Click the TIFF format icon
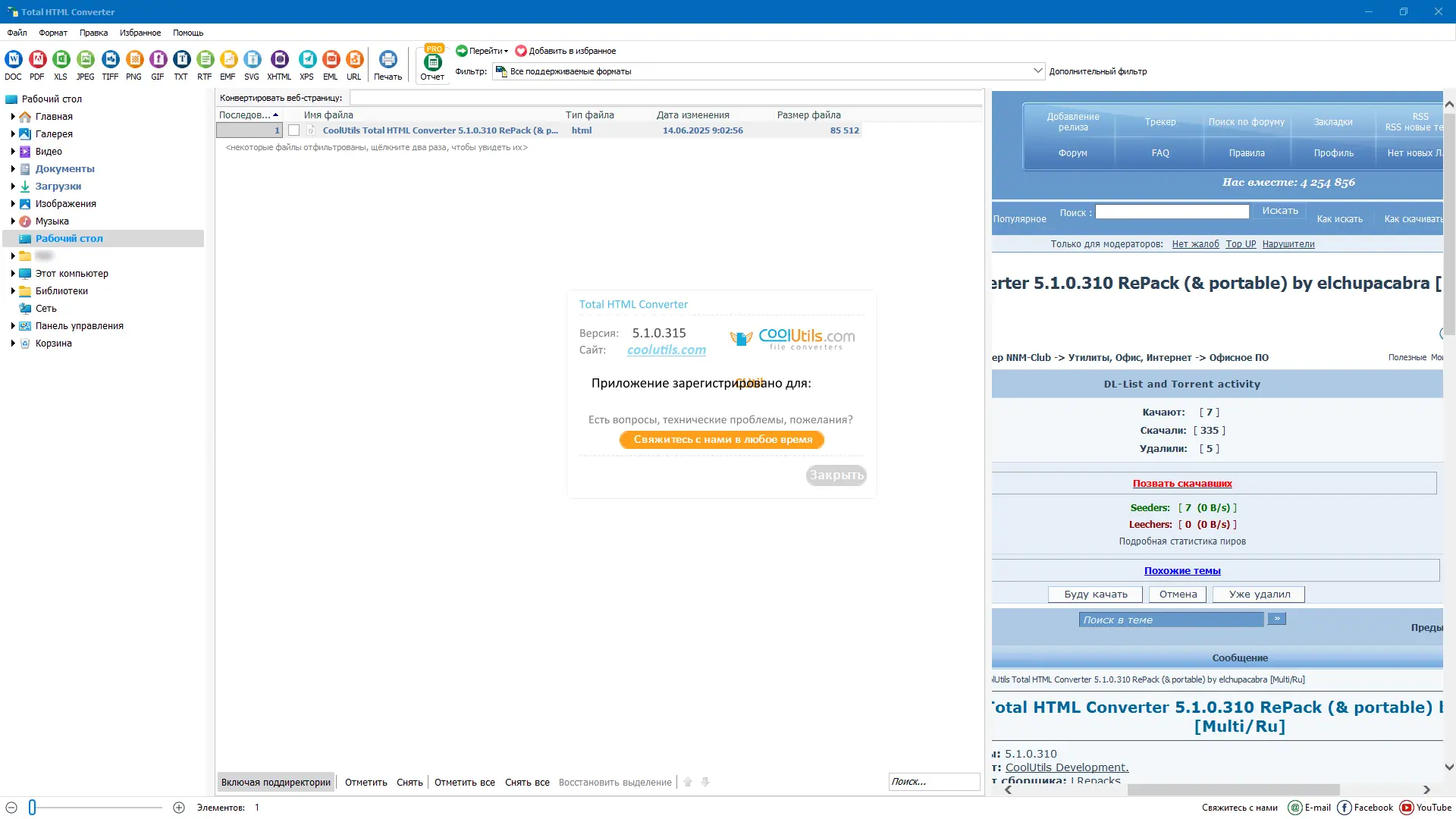This screenshot has width=1456, height=819. coord(110,60)
